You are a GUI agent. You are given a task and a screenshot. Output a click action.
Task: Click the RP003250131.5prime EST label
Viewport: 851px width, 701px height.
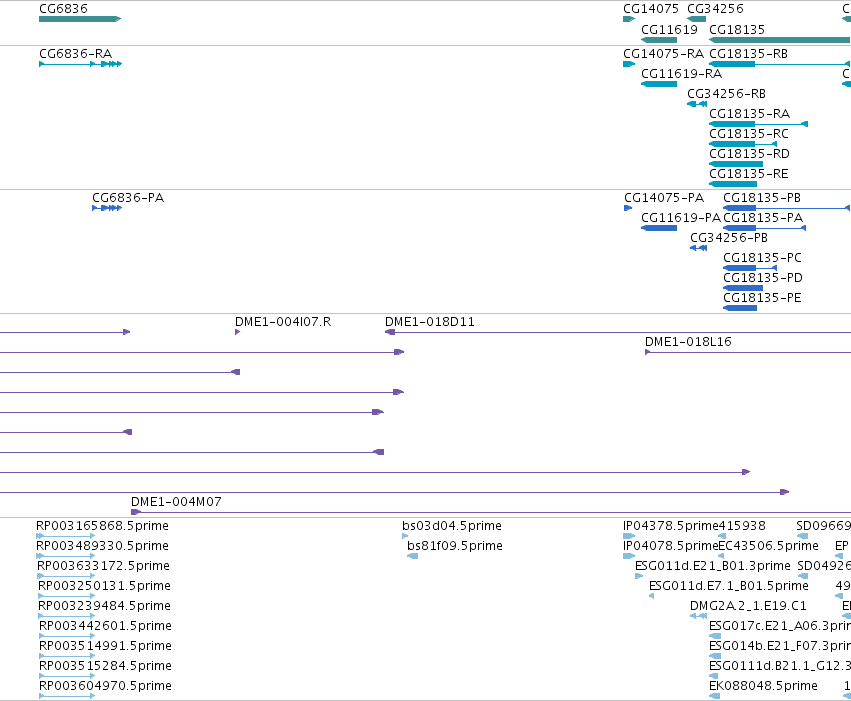click(x=104, y=586)
